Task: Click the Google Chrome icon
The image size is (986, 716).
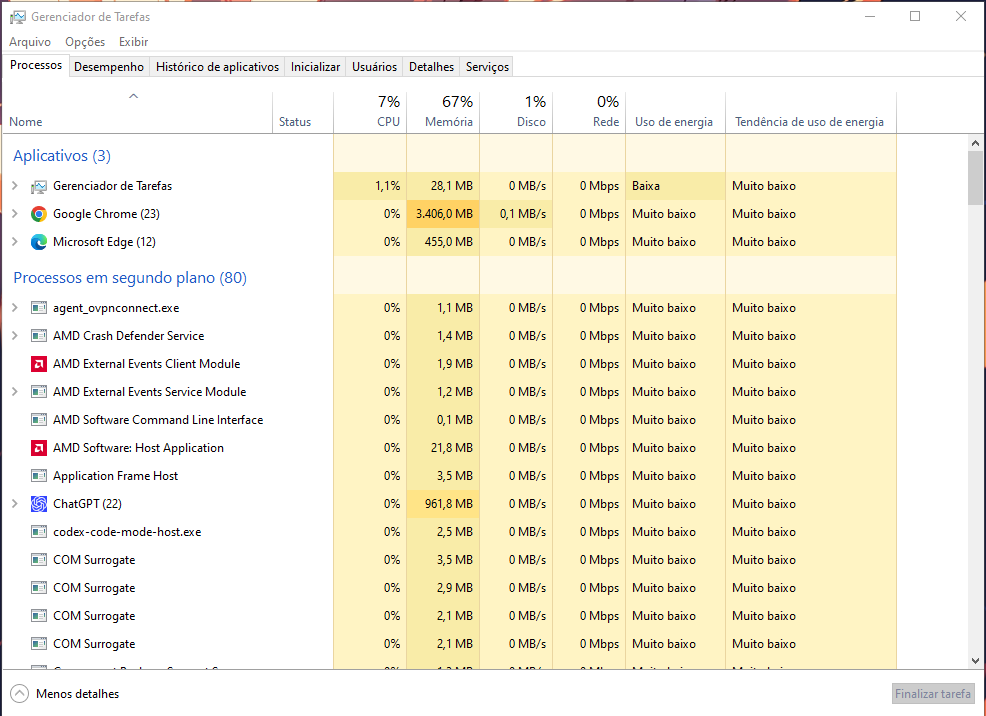Action: click(39, 214)
